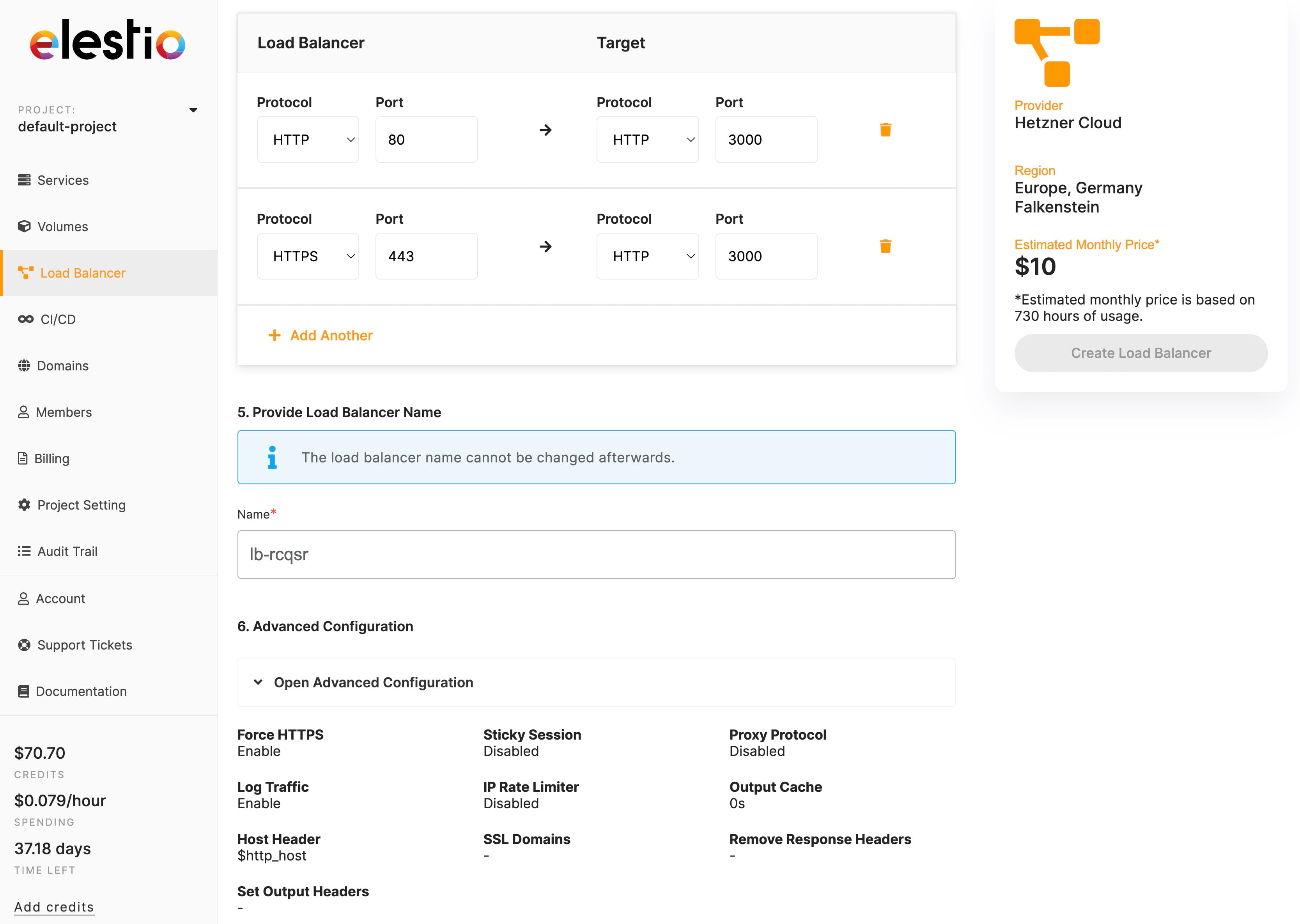1300x924 pixels.
Task: Click the info icon in the name notice
Action: pos(273,457)
